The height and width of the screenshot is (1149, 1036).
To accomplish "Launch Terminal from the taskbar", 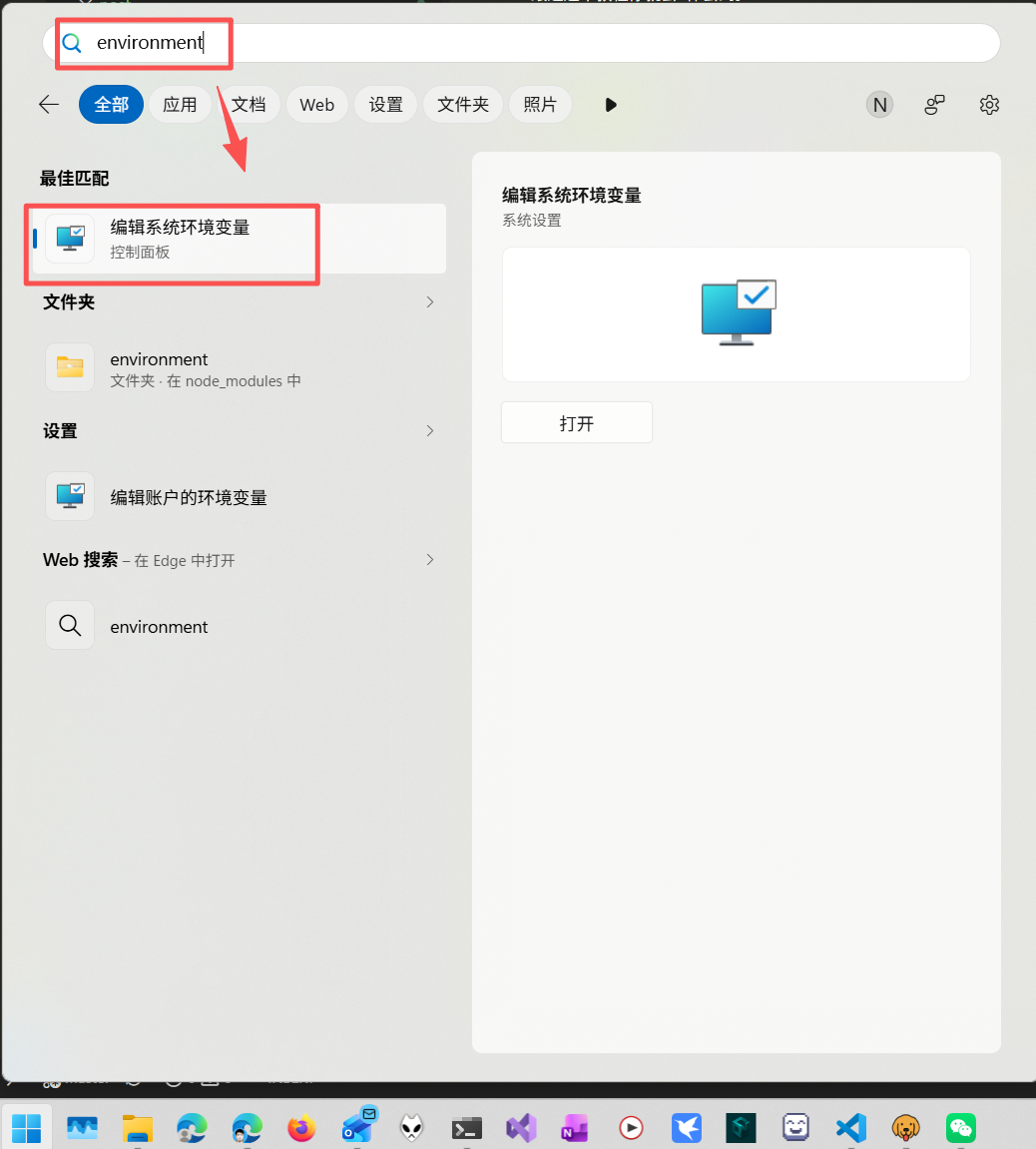I will point(467,1128).
